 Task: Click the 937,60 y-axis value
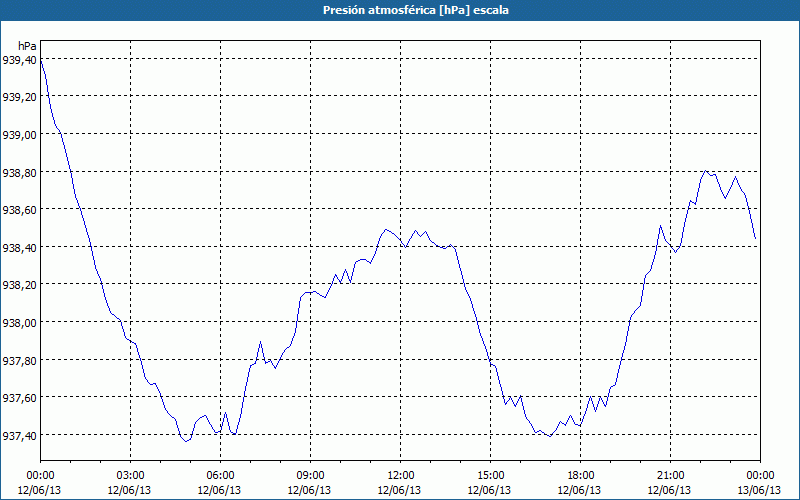click(x=19, y=398)
